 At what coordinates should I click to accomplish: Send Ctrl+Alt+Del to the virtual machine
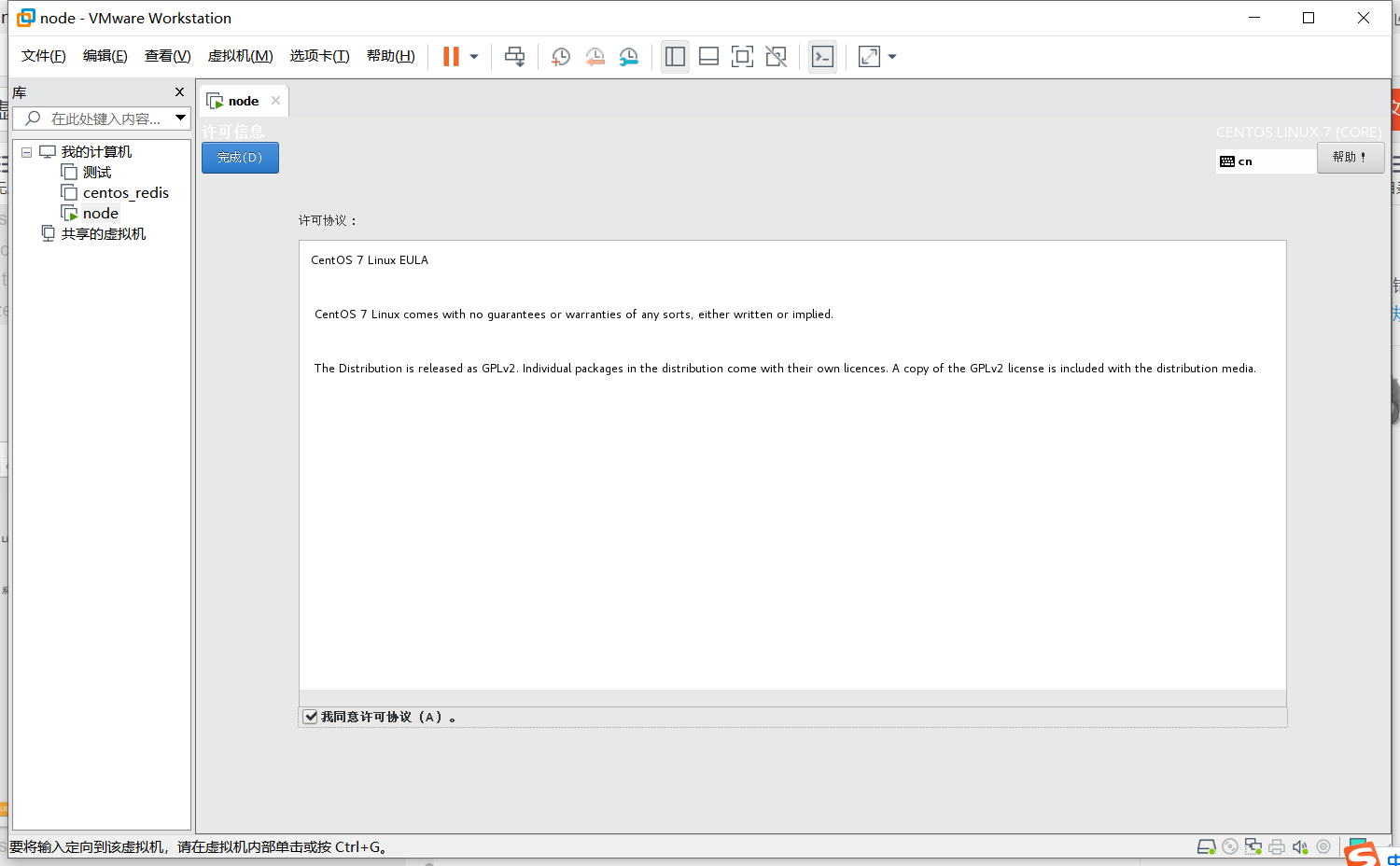tap(514, 57)
